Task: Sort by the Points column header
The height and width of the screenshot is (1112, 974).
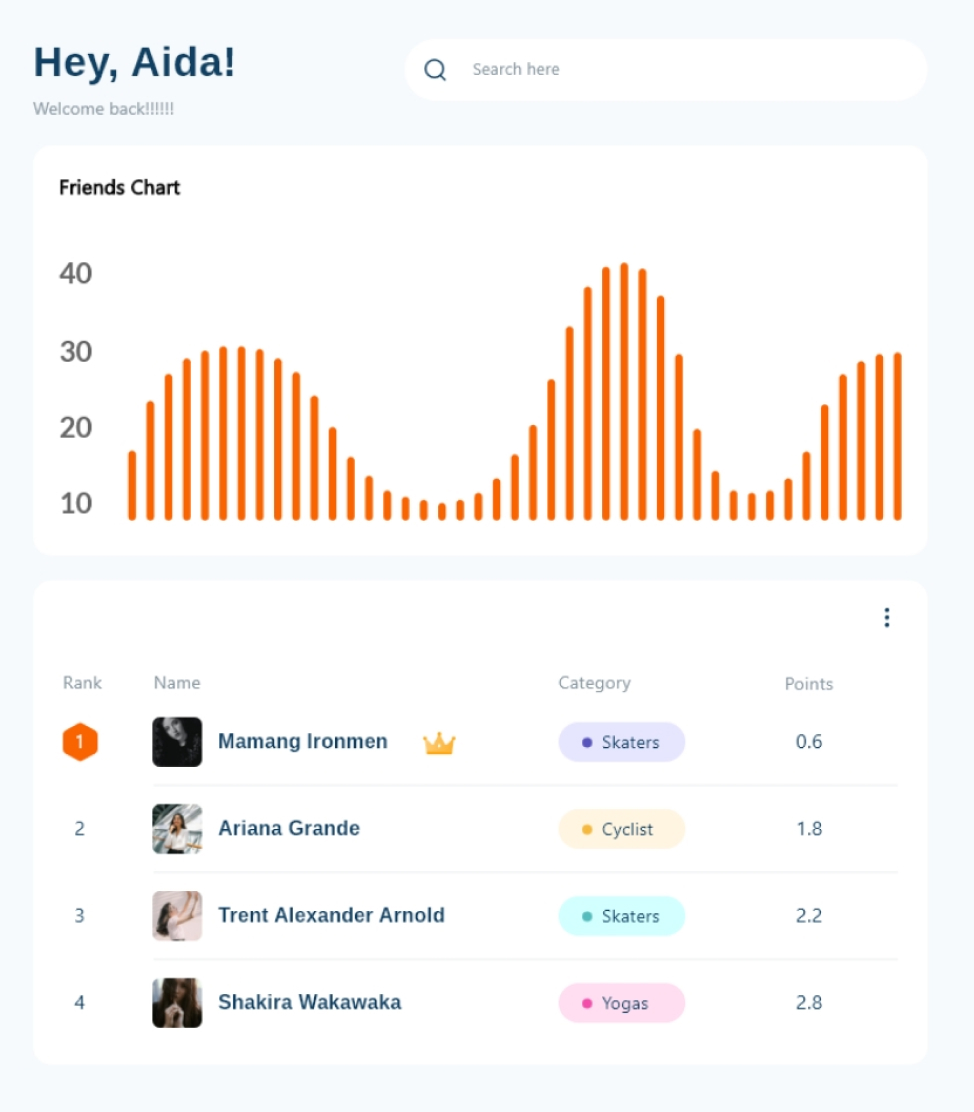Action: click(808, 684)
